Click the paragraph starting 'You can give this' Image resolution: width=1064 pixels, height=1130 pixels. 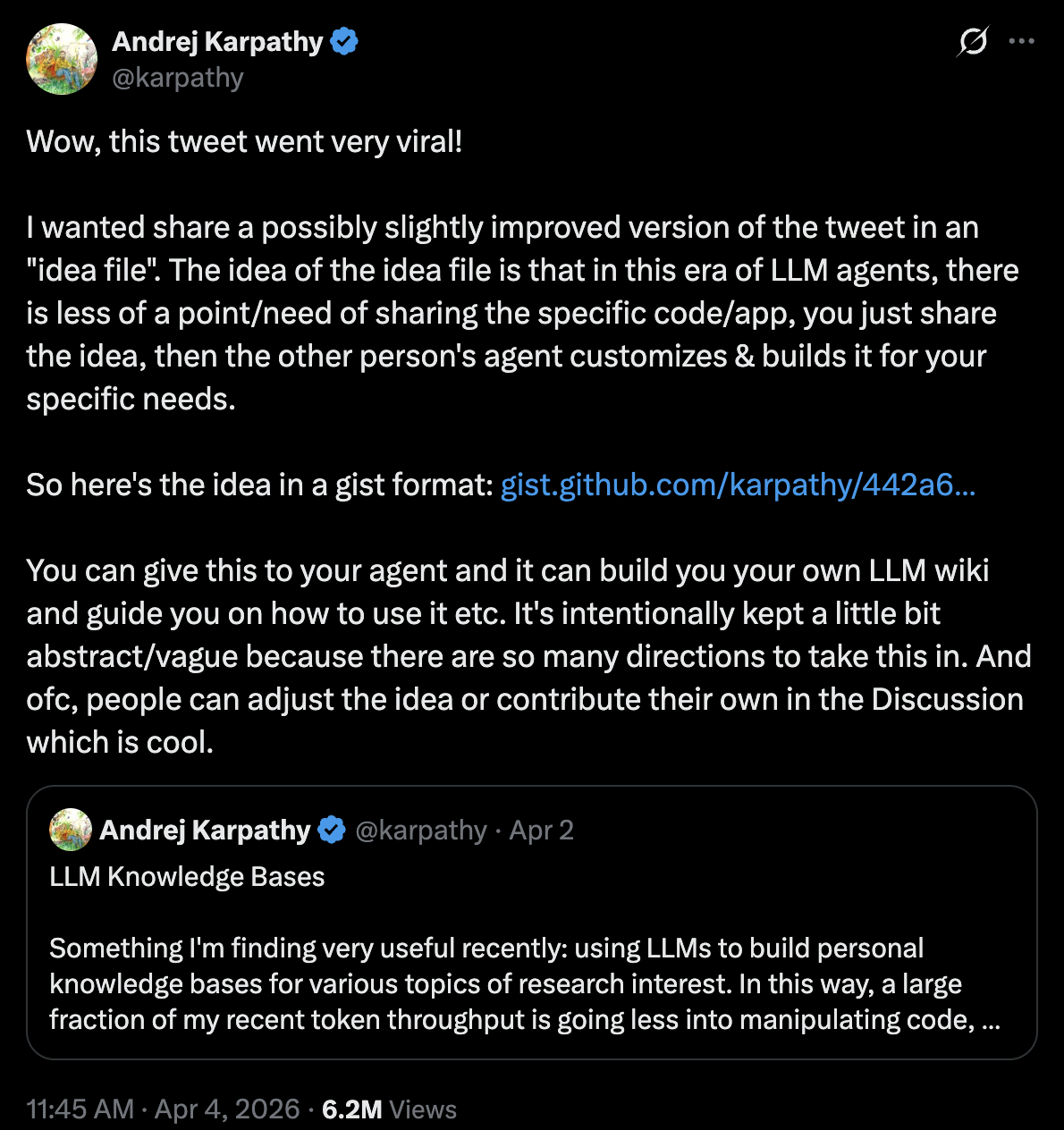pos(529,656)
